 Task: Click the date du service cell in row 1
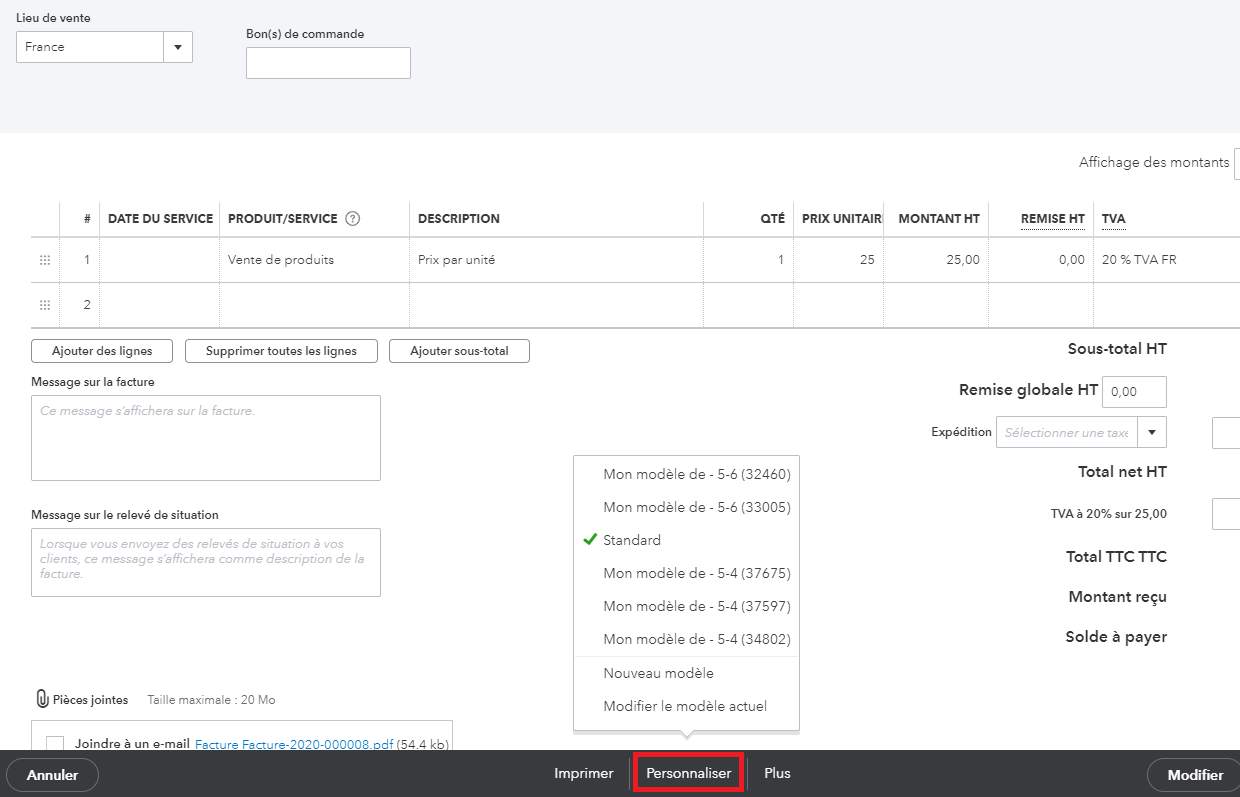pos(160,260)
